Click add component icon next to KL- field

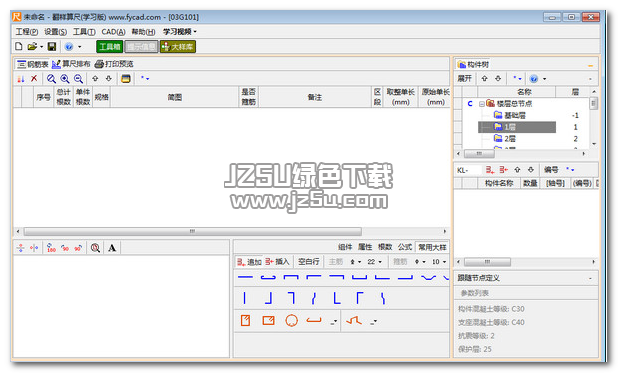tap(490, 170)
